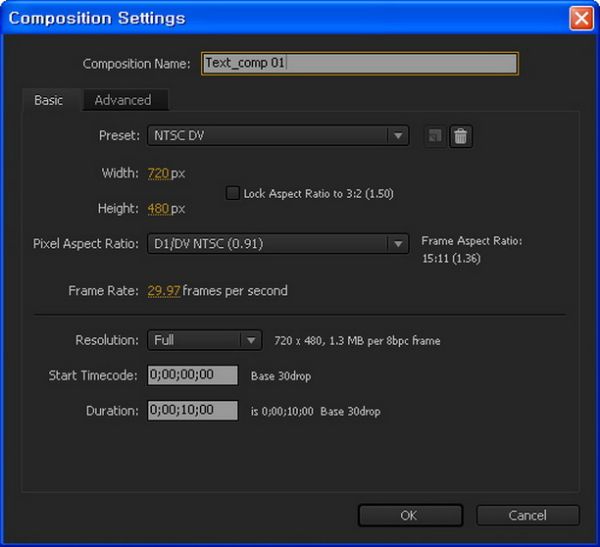600x547 pixels.
Task: Open the Resolution dropdown set to Full
Action: coord(205,340)
